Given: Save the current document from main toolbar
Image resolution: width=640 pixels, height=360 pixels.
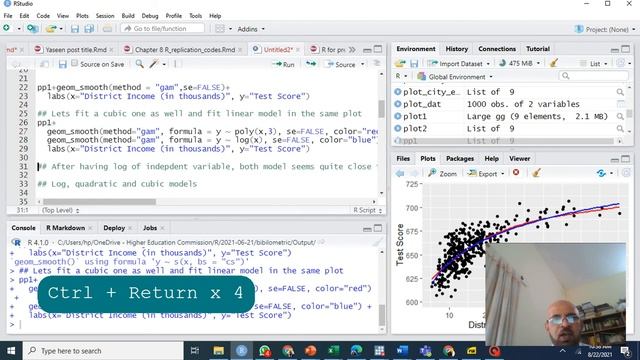Looking at the screenshot, I should click(x=75, y=29).
